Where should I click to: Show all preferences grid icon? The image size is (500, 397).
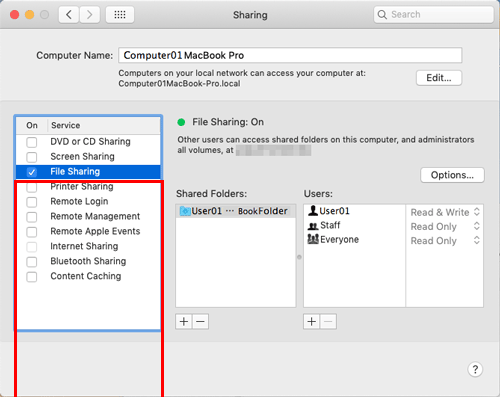tap(120, 15)
